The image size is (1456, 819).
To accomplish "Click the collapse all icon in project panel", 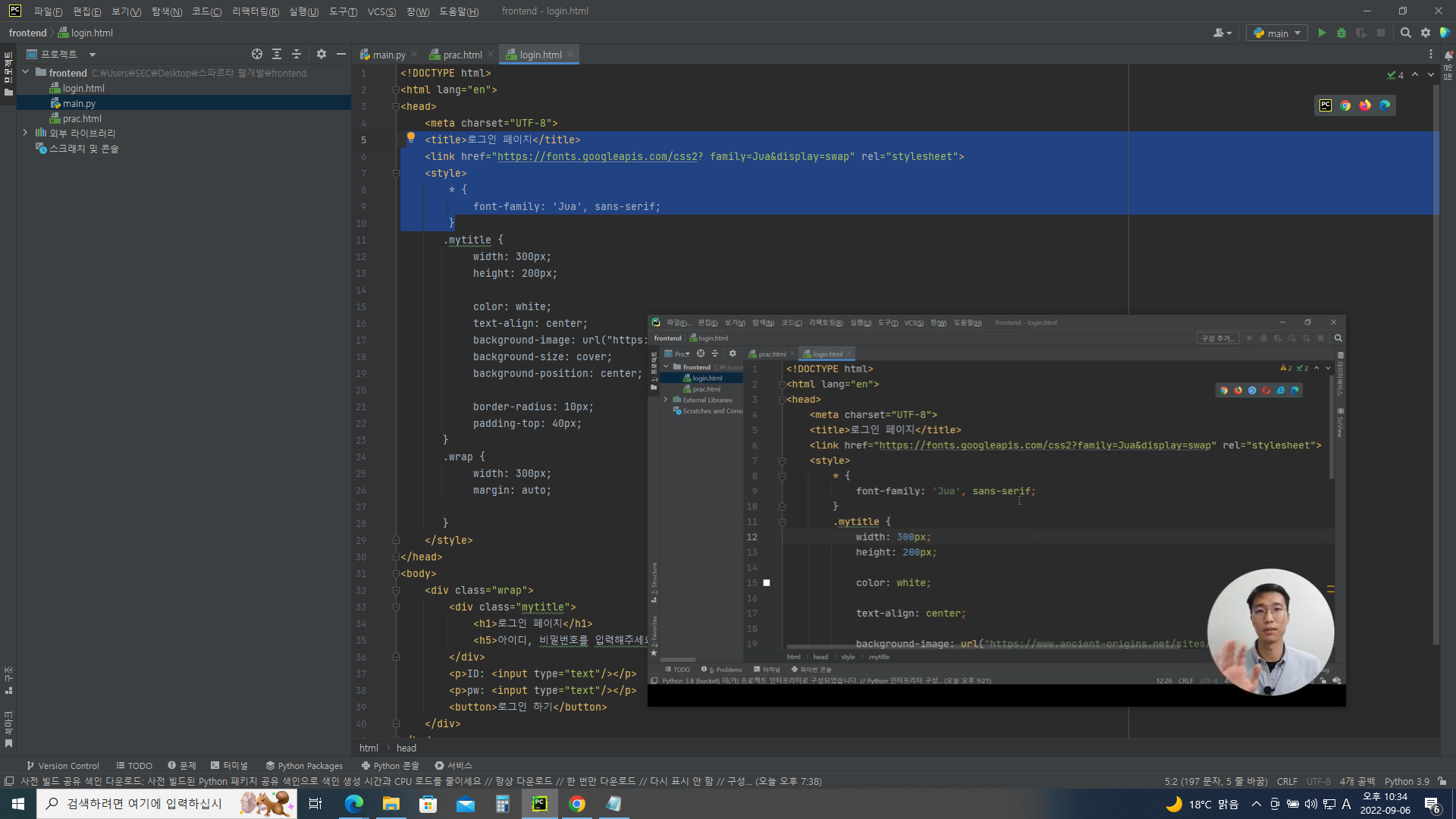I will [297, 54].
